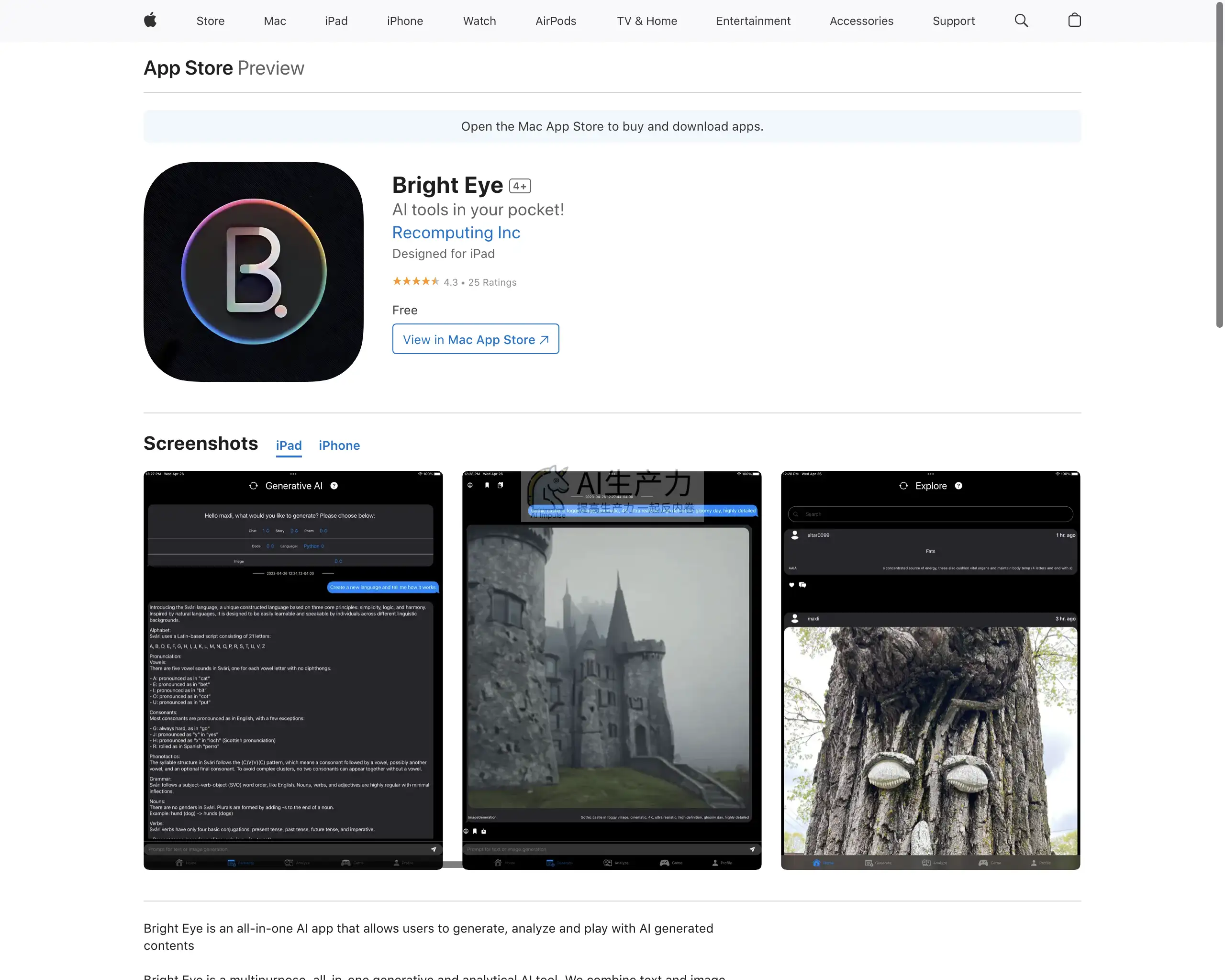Open the search magnifier icon
This screenshot has height=980, width=1225.
1021,21
